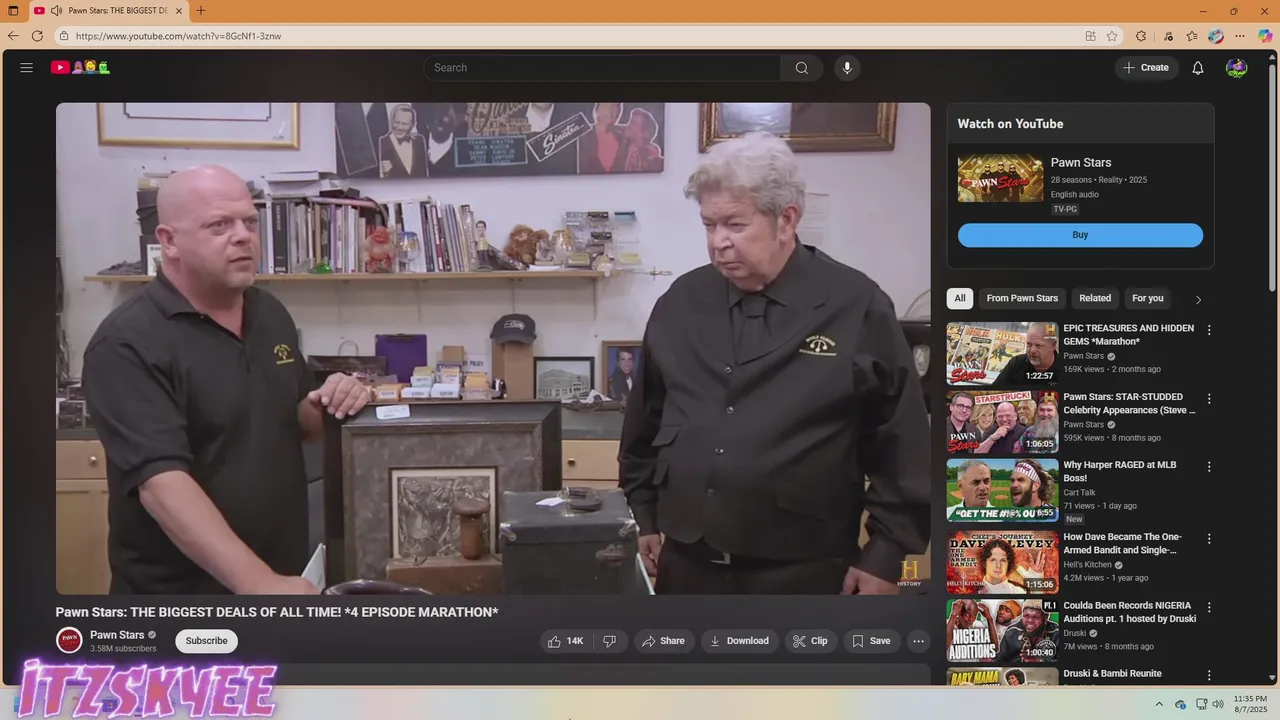The image size is (1280, 720).
Task: Click the blue Buy button
Action: point(1080,235)
